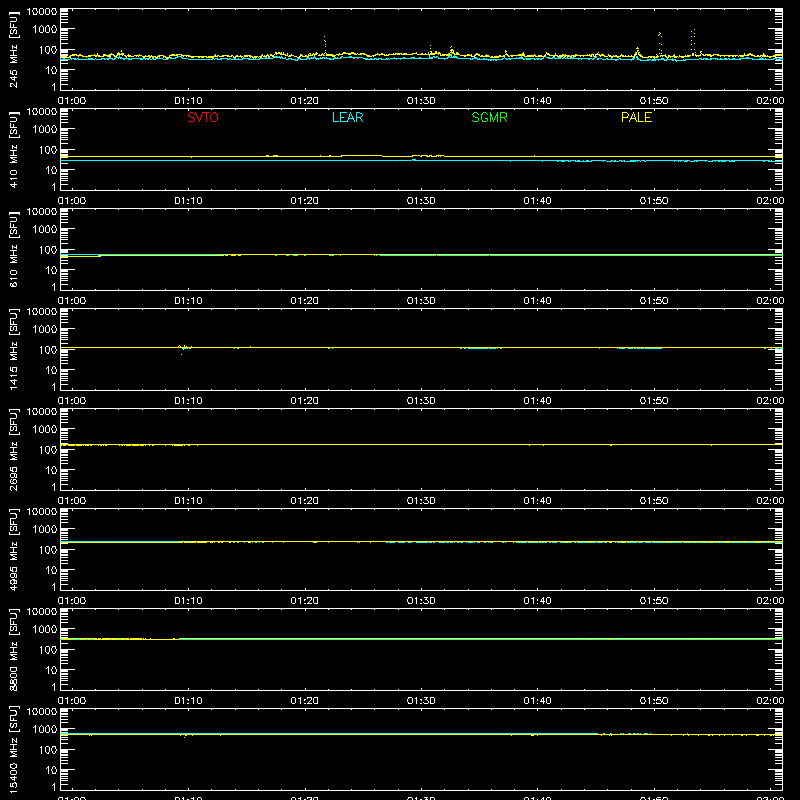Click the 10 tick label on 8800 MHz axis
The height and width of the screenshot is (800, 800).
(51, 670)
